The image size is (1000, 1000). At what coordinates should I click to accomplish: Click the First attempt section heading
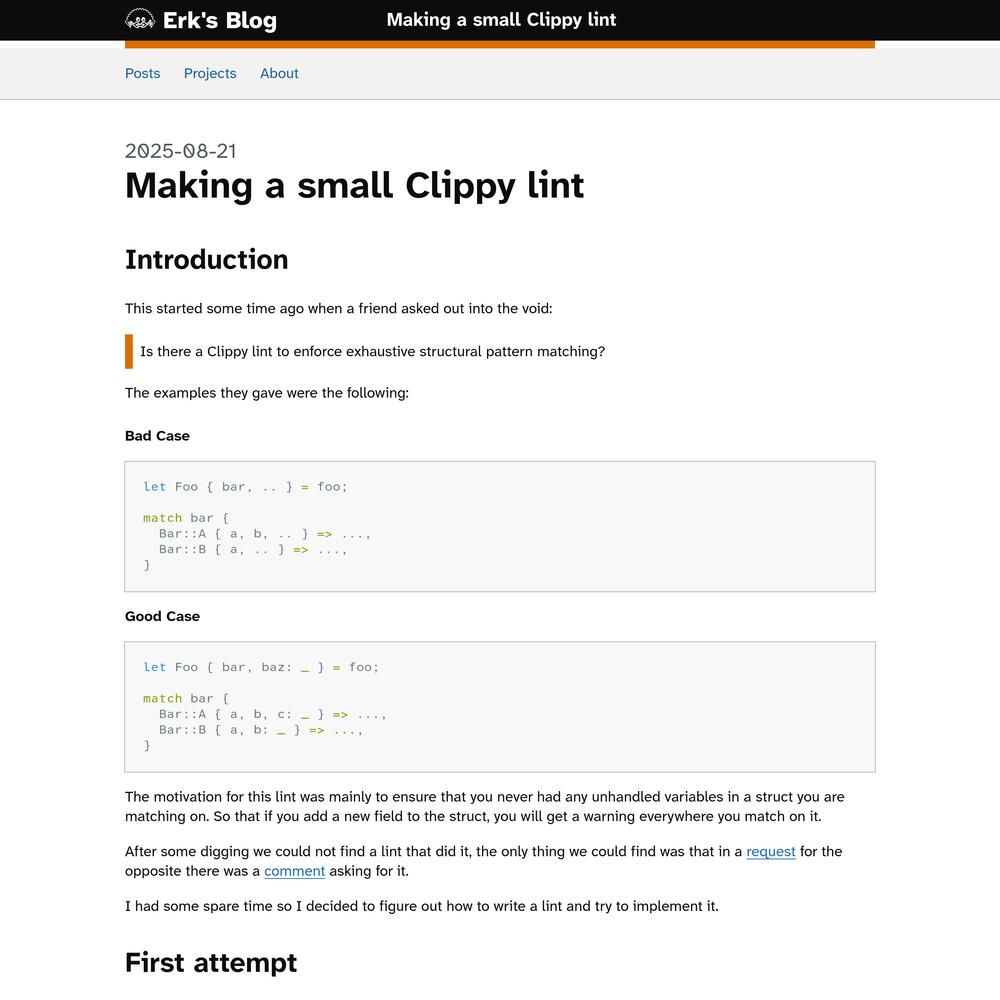tap(211, 962)
